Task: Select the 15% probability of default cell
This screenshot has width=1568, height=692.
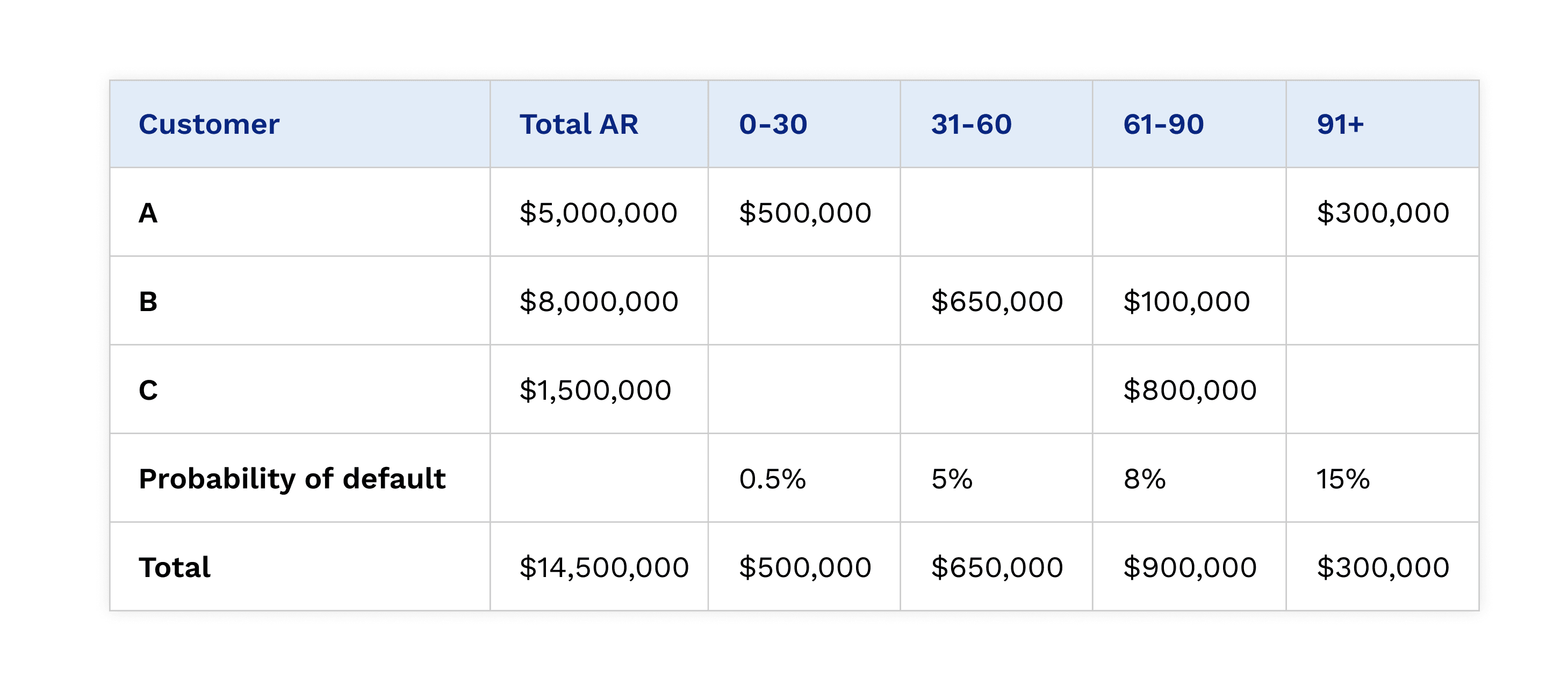Action: pyautogui.click(x=1342, y=479)
